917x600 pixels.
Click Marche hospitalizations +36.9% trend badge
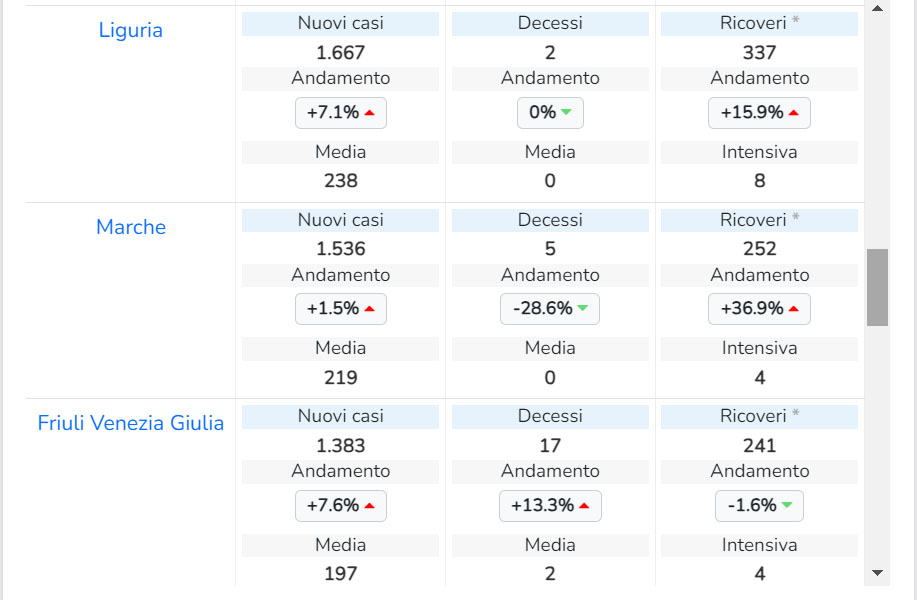click(759, 309)
